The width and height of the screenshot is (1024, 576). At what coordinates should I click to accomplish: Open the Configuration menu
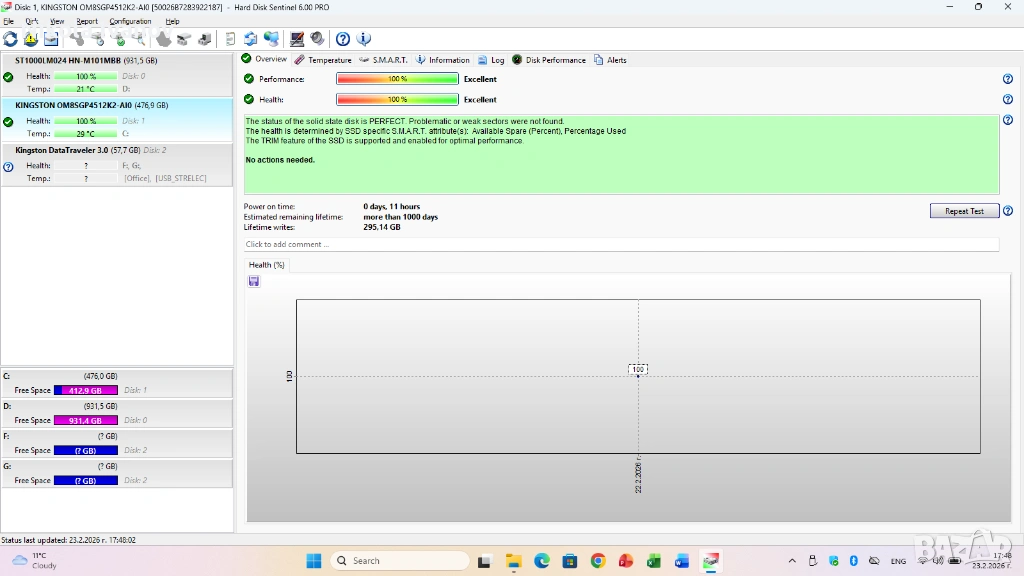pos(130,21)
